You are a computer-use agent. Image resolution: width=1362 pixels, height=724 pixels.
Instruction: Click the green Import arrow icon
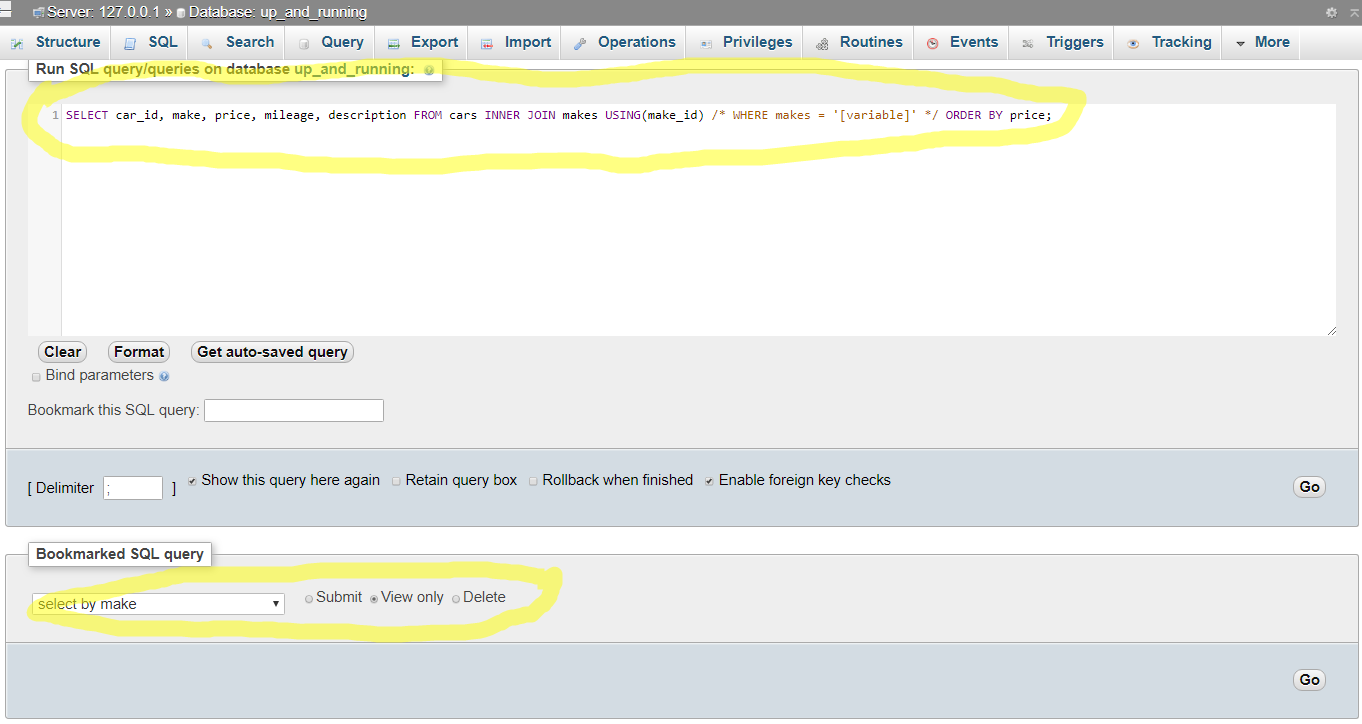(x=487, y=42)
